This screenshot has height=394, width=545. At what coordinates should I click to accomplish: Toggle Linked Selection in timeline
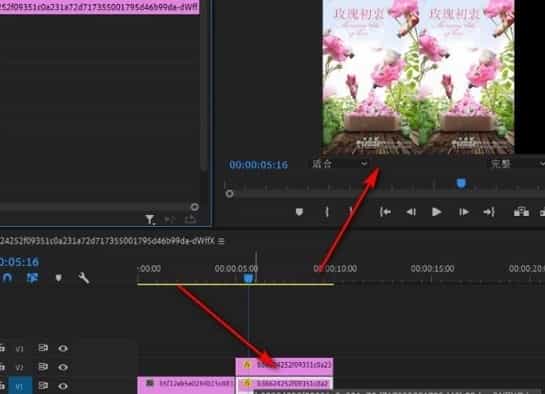point(33,278)
